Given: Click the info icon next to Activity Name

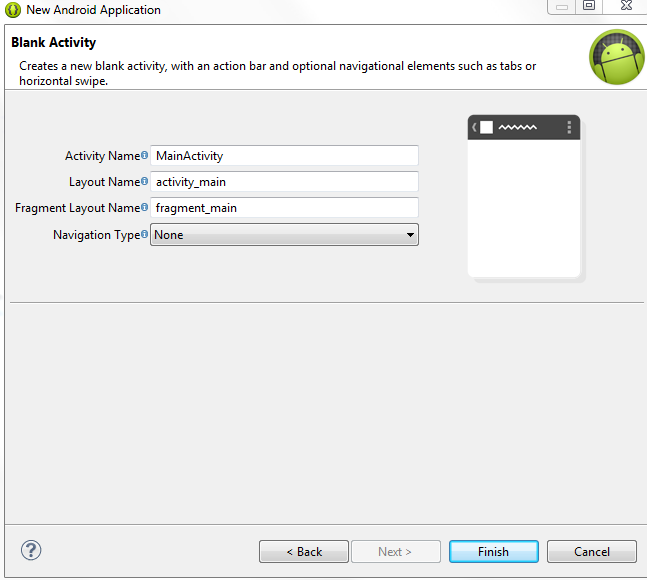Looking at the screenshot, I should point(145,155).
